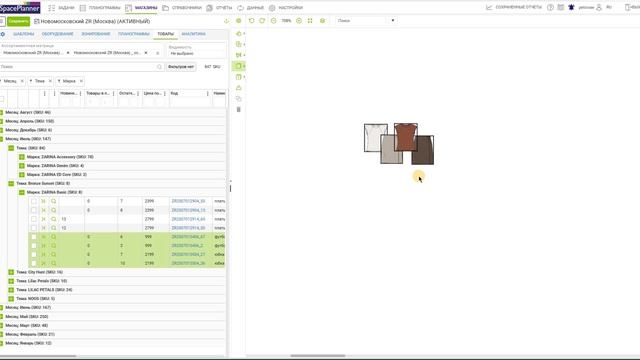Image resolution: width=640 pixels, height=360 pixels.
Task: Remove the Тема grouping chip
Action: click(x=50, y=81)
